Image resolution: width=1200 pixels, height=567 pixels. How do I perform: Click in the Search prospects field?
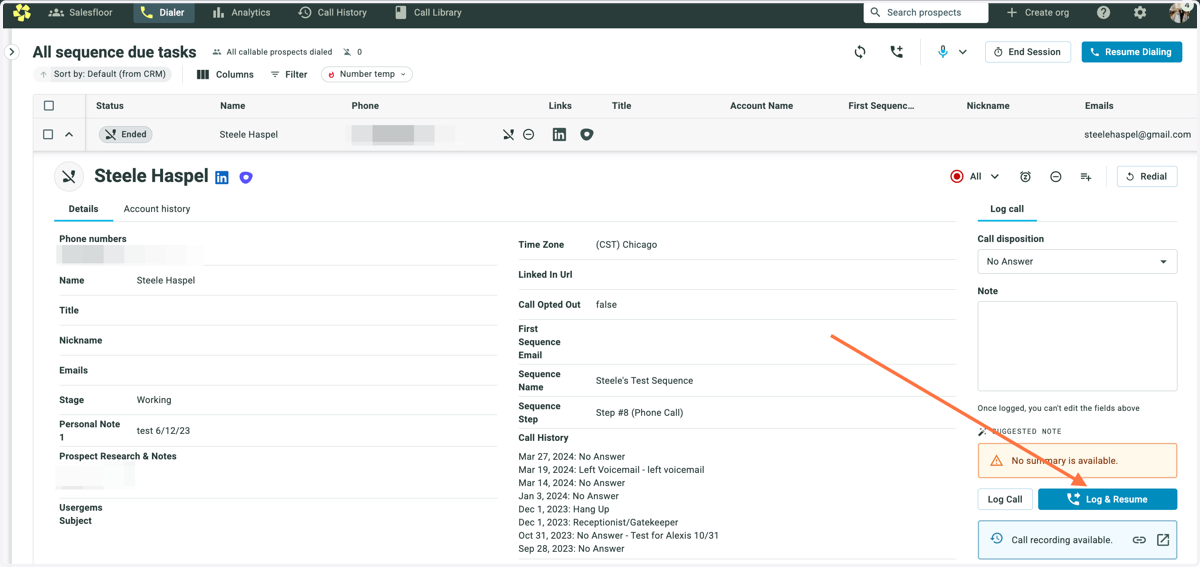[x=926, y=13]
